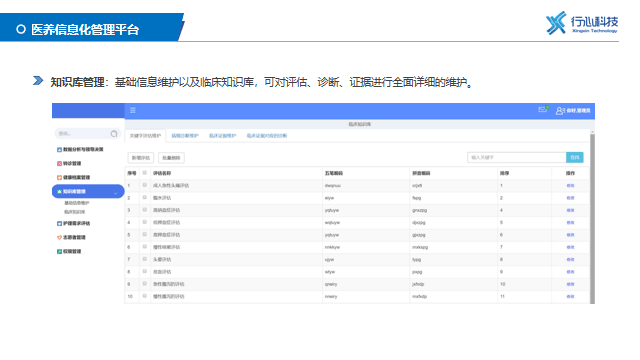640x360 pixels.
Task: Click the 权限管理 sidebar icon
Action: click(59, 251)
